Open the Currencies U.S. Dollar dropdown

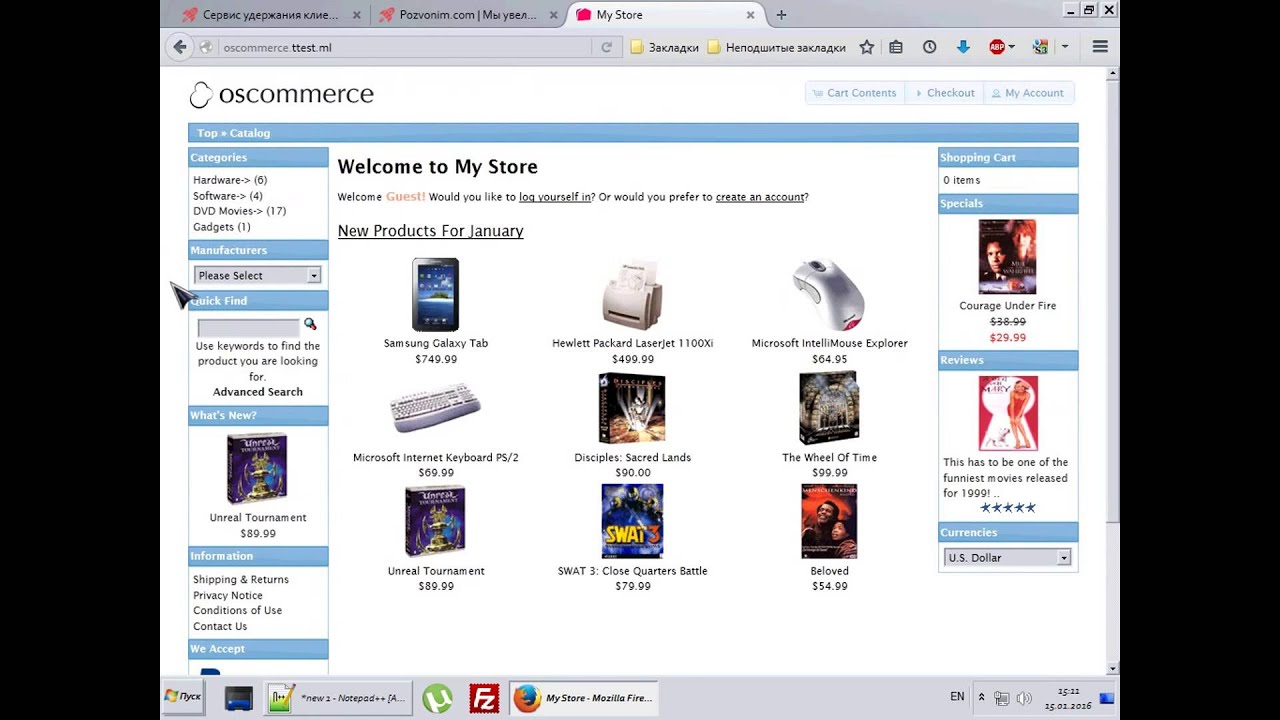coord(1007,557)
